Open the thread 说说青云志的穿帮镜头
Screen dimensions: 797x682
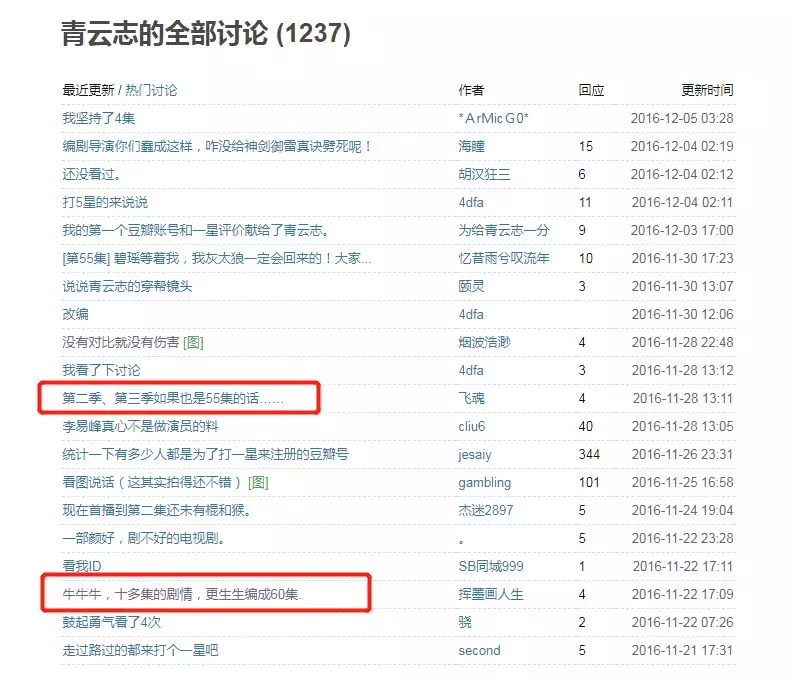click(x=126, y=286)
